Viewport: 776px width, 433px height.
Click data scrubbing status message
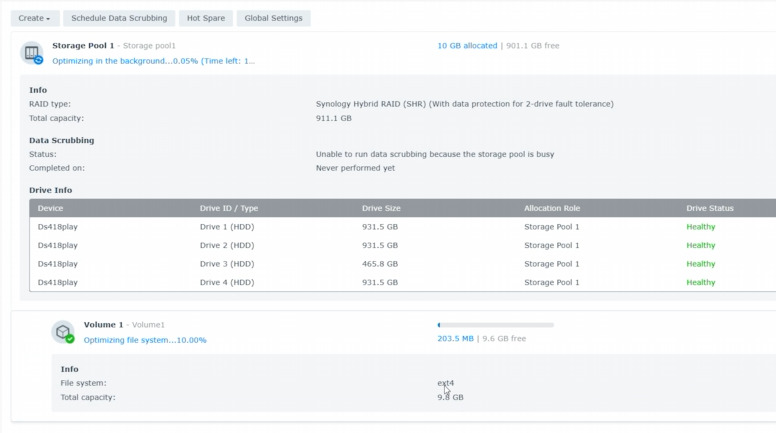(x=435, y=154)
